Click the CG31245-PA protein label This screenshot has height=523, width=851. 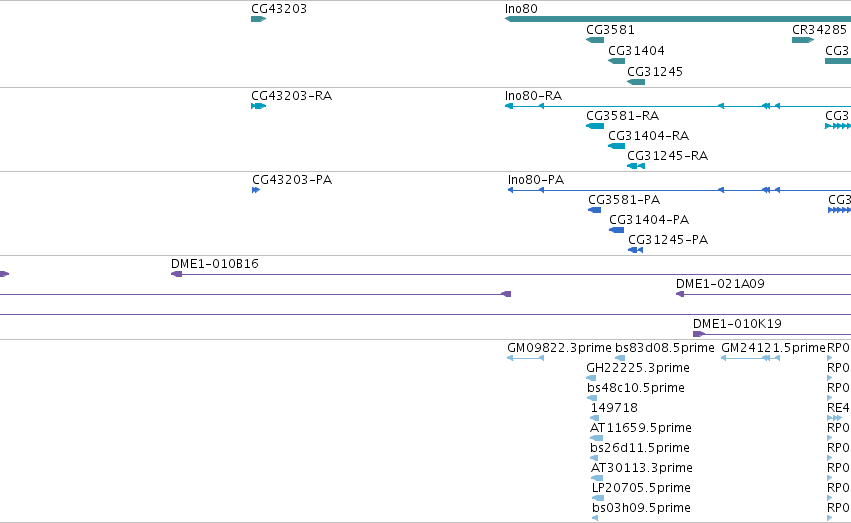tap(668, 240)
